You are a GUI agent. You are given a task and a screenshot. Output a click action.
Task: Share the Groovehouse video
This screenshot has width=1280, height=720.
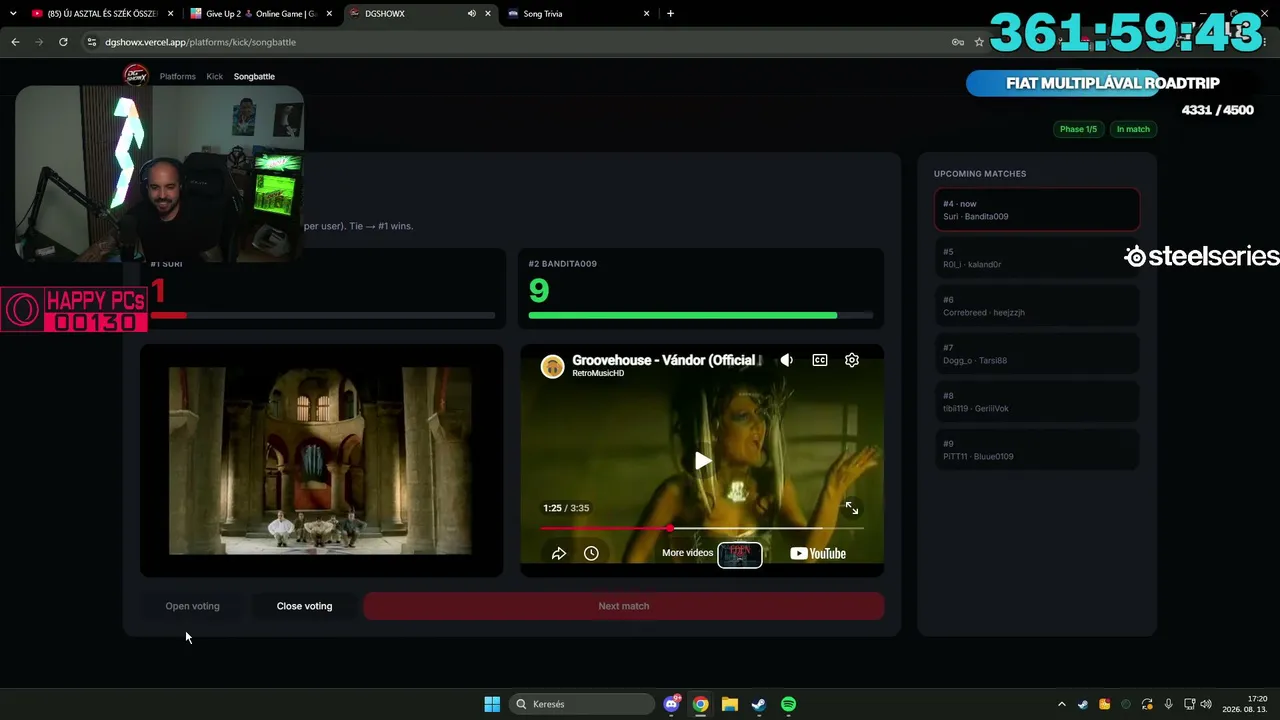[x=559, y=553]
